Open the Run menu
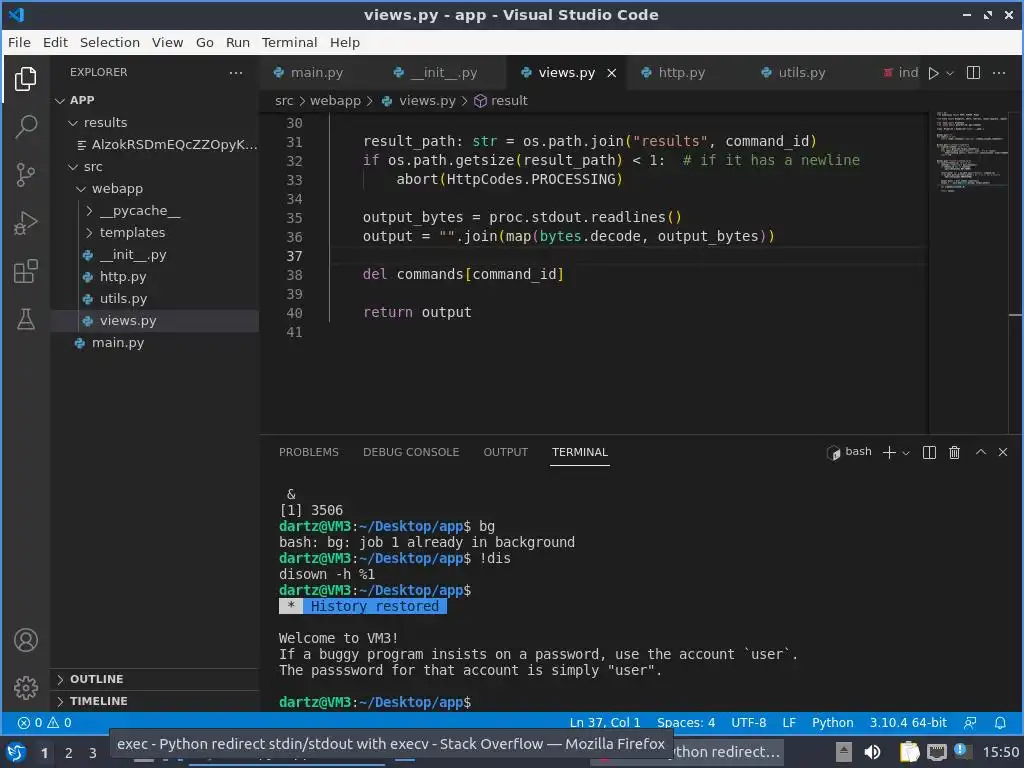This screenshot has width=1024, height=768. coord(238,42)
